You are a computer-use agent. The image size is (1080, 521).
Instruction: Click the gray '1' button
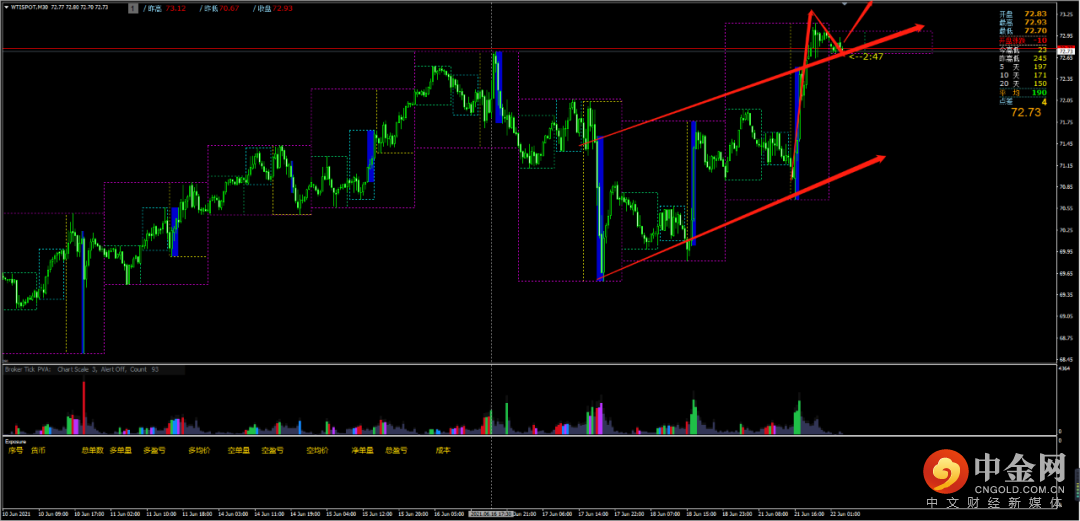click(132, 6)
